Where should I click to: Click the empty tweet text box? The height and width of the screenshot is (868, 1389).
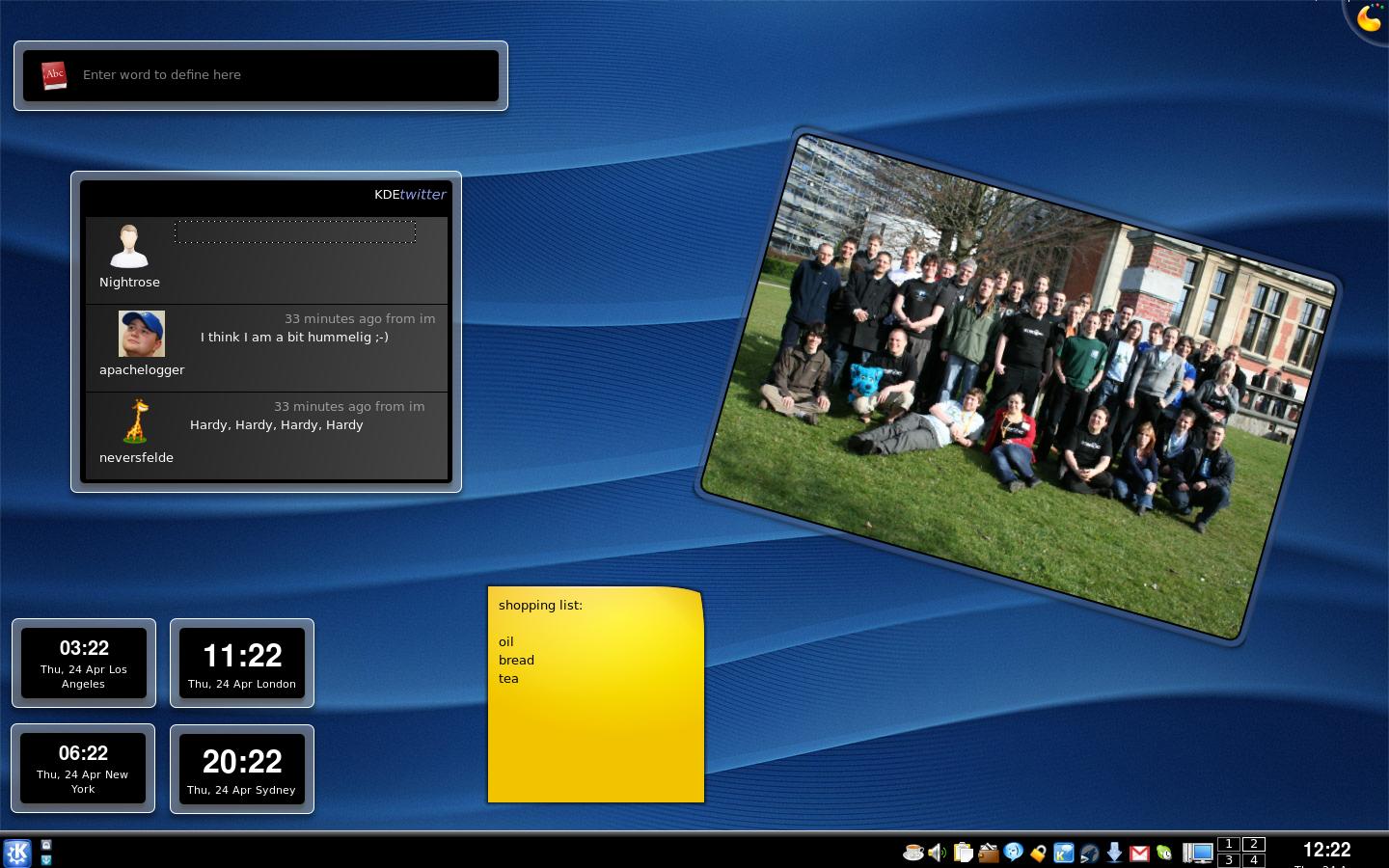[295, 231]
